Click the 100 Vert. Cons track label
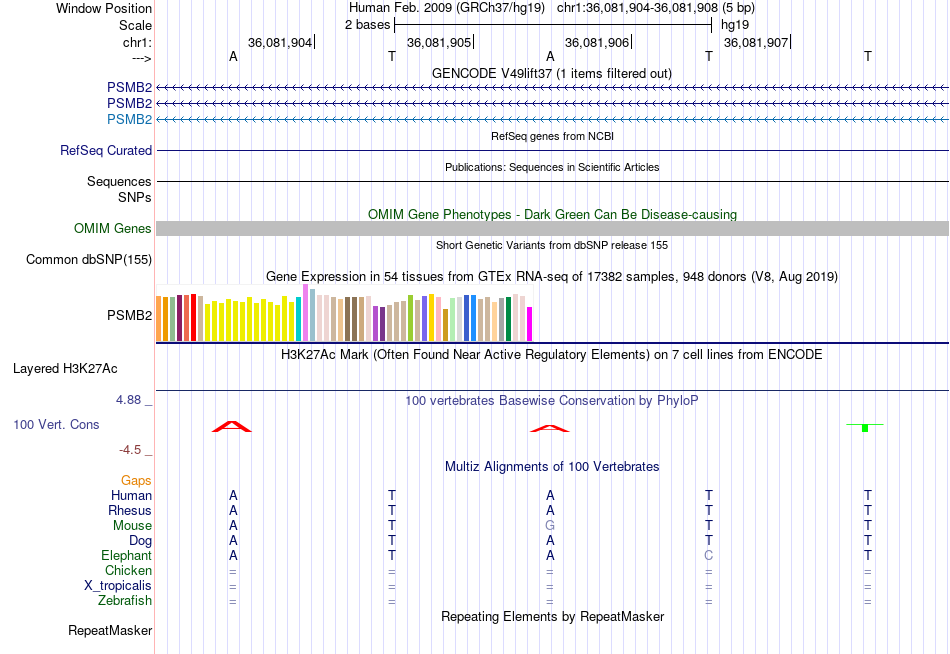 (56, 424)
